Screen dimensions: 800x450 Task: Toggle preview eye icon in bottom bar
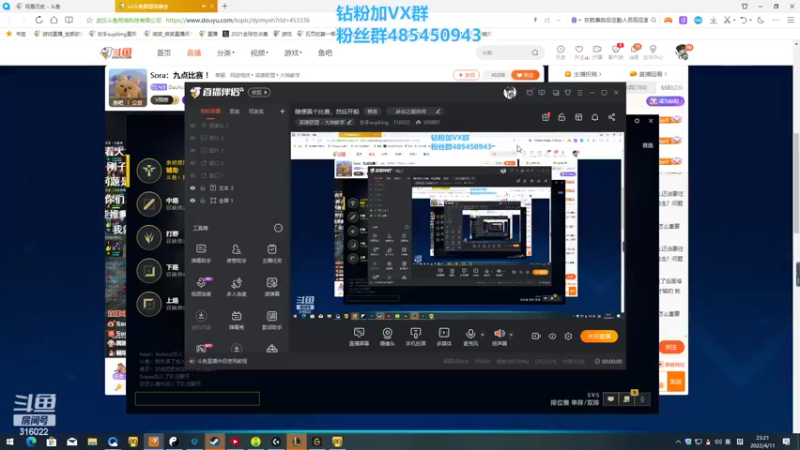(x=552, y=336)
